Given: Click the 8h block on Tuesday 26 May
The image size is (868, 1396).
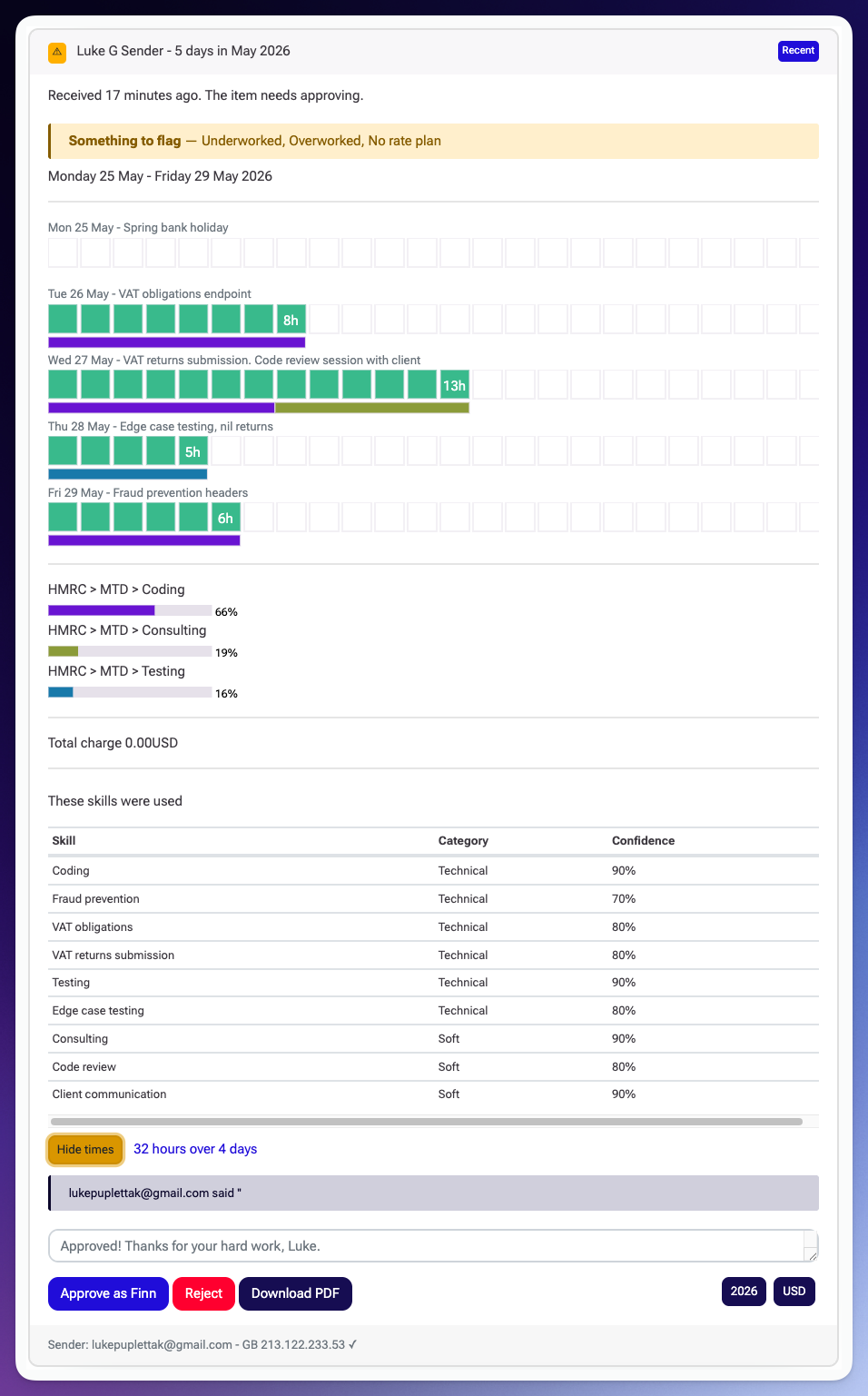Looking at the screenshot, I should (x=291, y=320).
